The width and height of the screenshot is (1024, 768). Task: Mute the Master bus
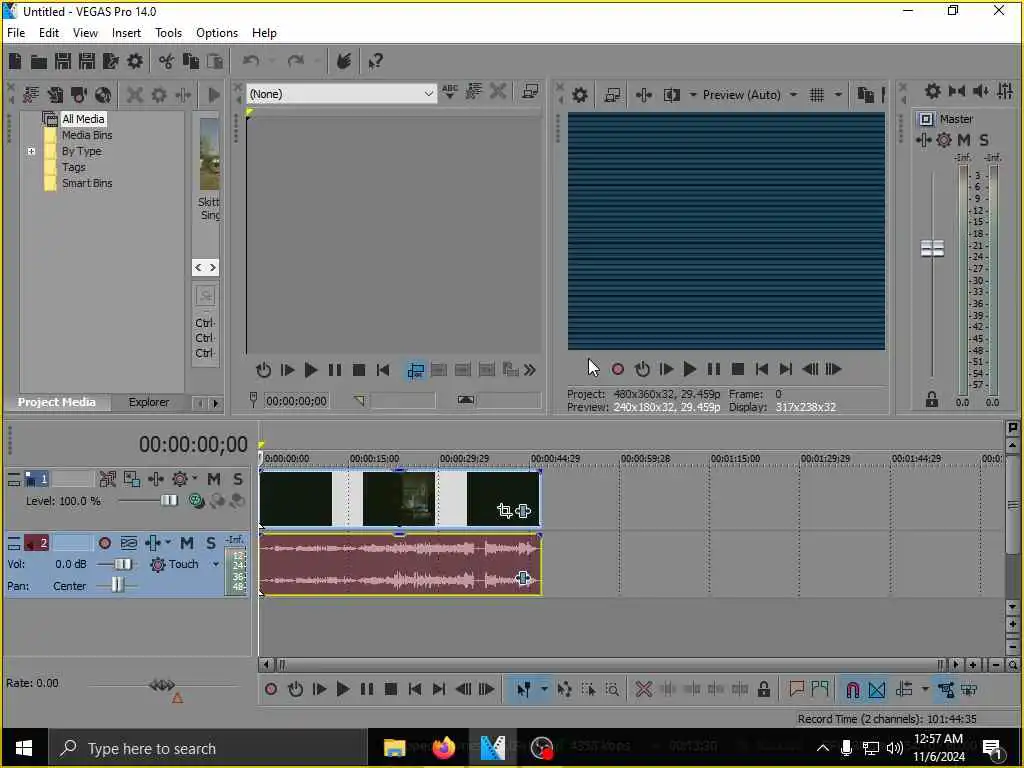tap(964, 140)
